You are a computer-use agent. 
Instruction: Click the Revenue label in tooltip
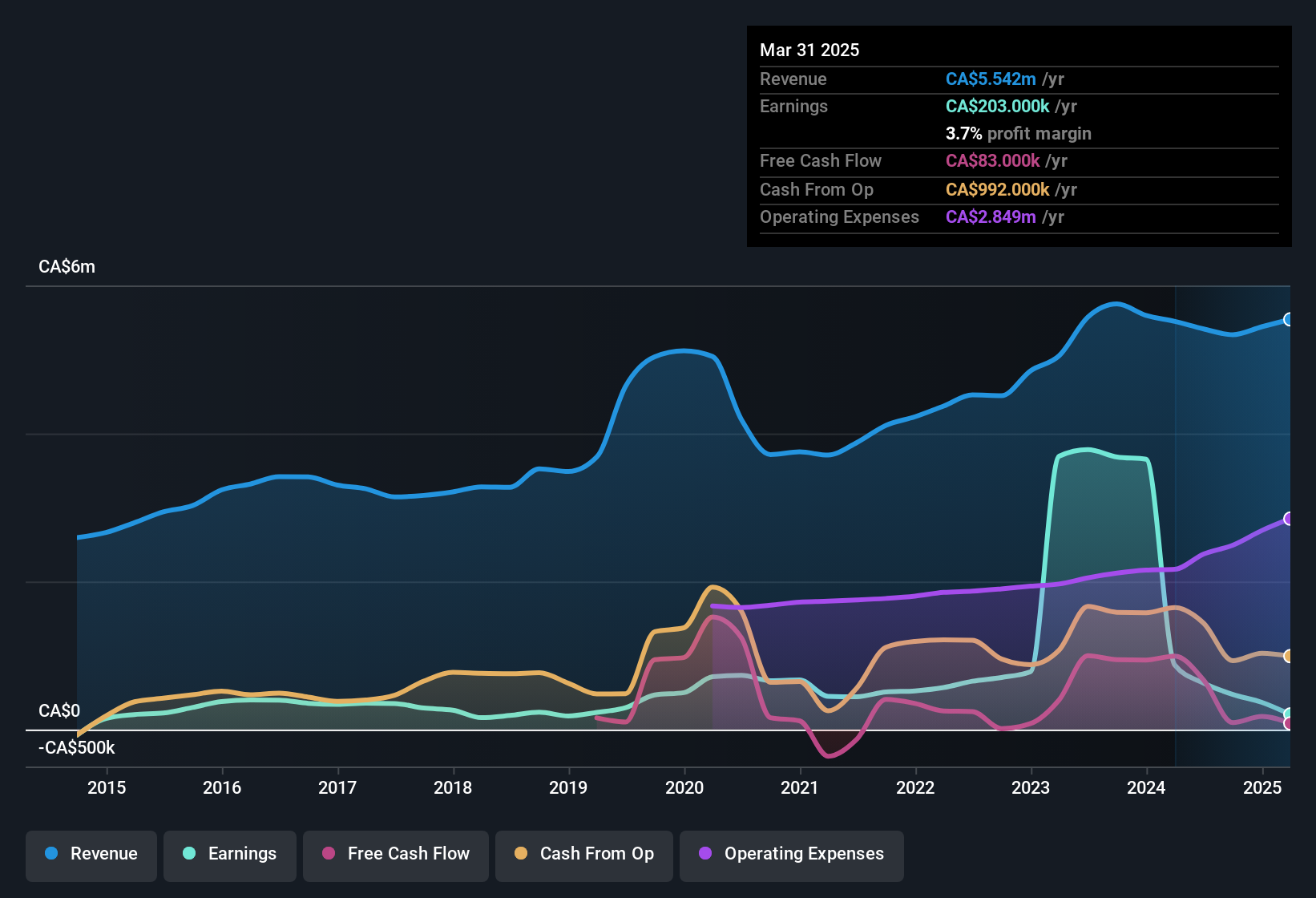[x=793, y=79]
